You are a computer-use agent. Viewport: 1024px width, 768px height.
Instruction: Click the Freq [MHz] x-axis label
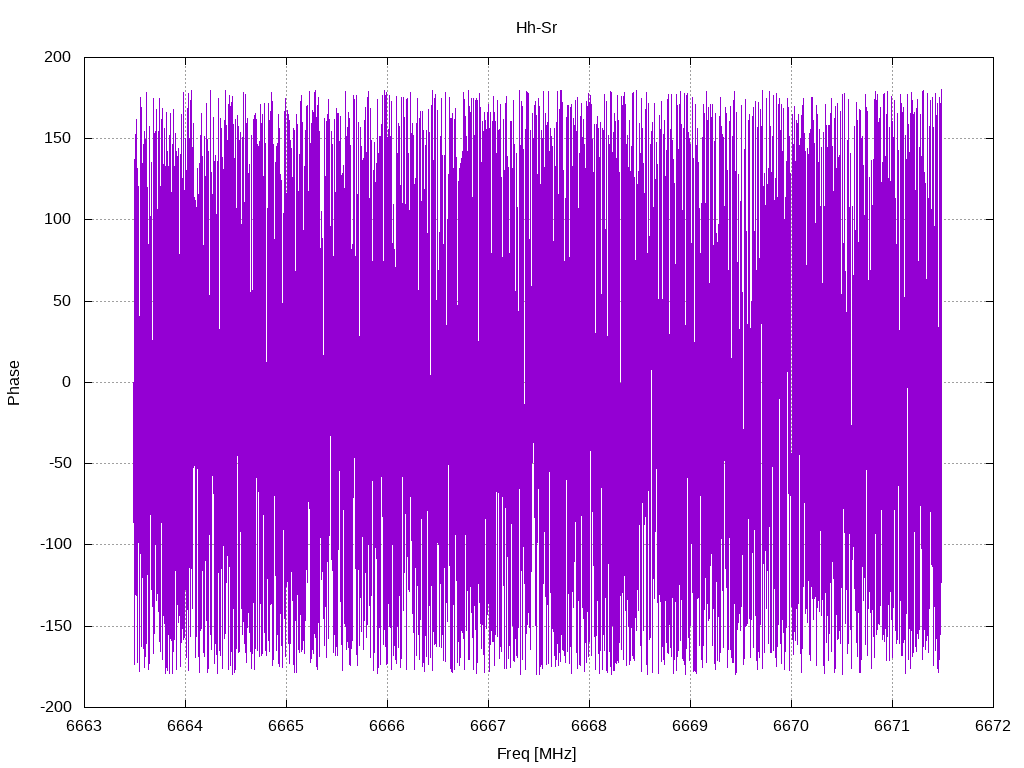(536, 754)
